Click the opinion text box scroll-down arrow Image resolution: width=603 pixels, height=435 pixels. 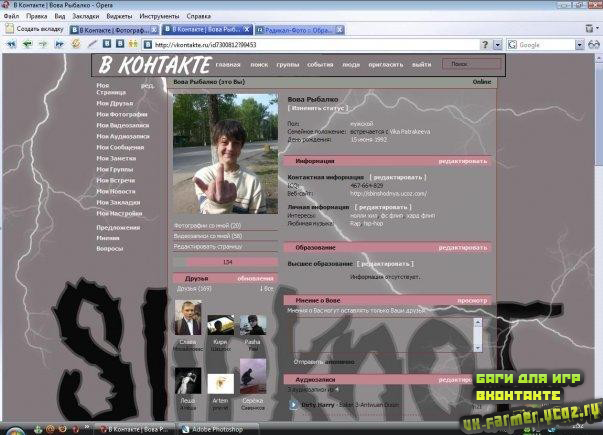[478, 348]
